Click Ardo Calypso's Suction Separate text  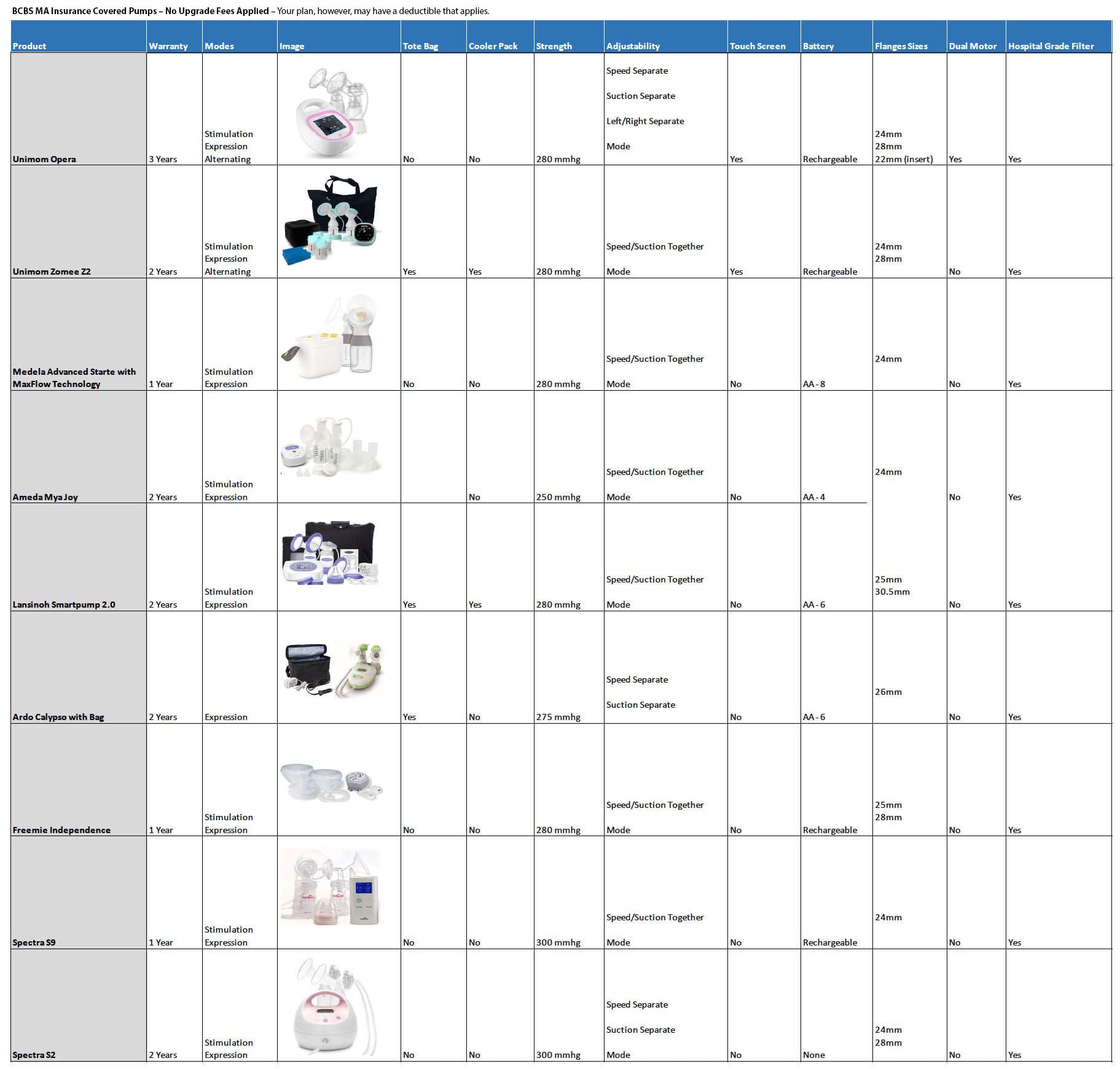coord(641,705)
